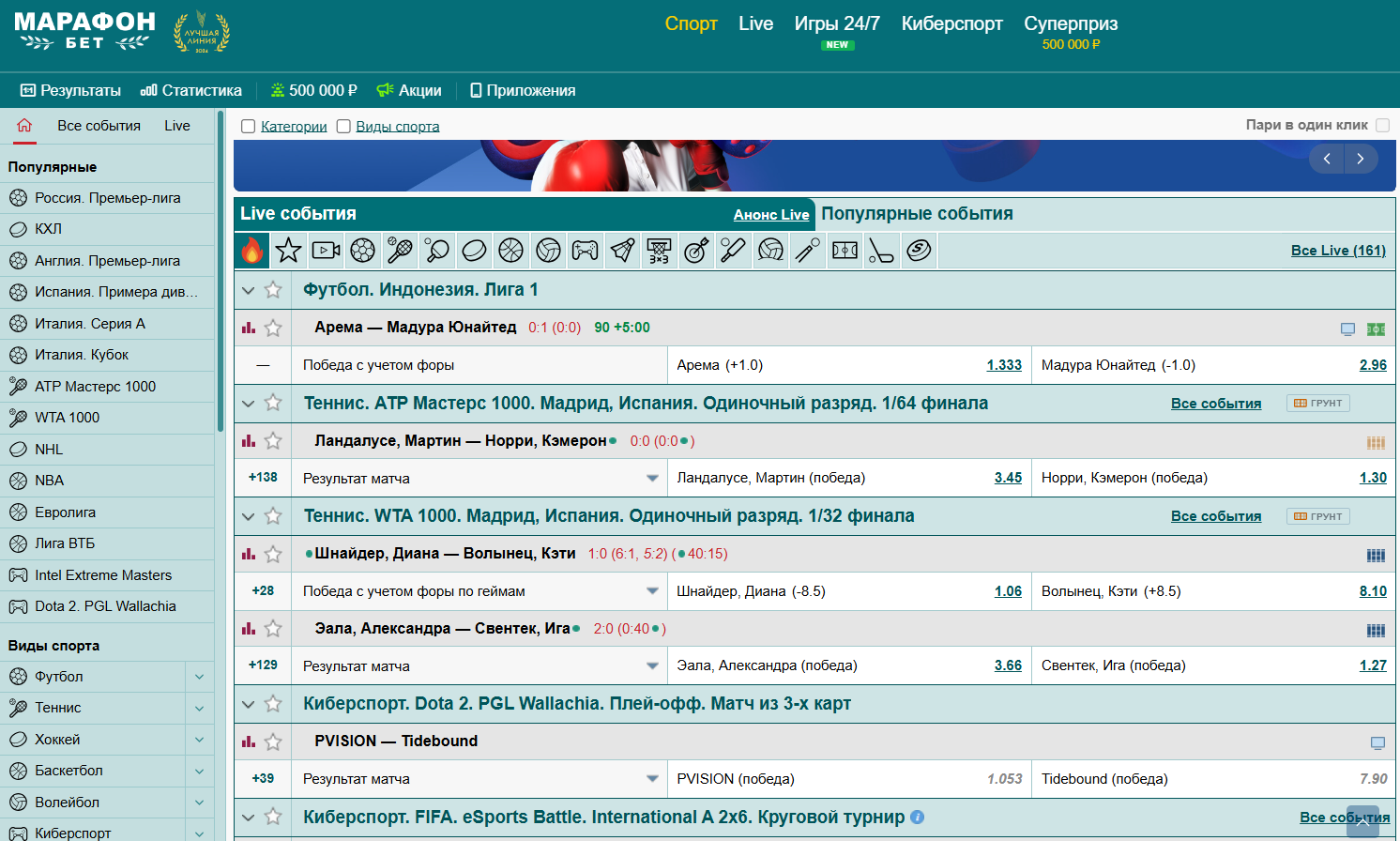Open Все события sidebar tab
The width and height of the screenshot is (1400, 841).
tap(99, 126)
